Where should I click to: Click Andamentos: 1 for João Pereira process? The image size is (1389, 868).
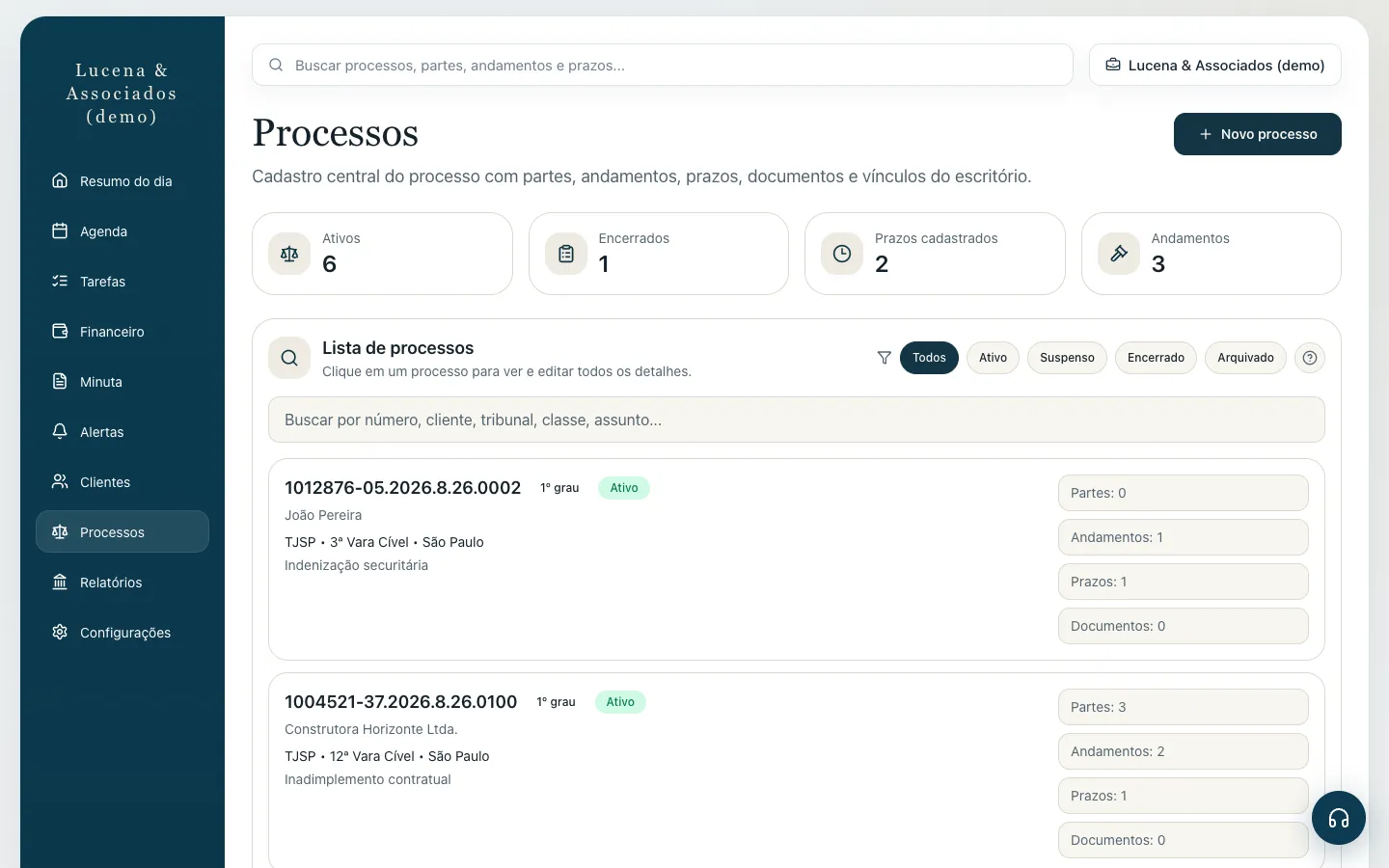1184,537
